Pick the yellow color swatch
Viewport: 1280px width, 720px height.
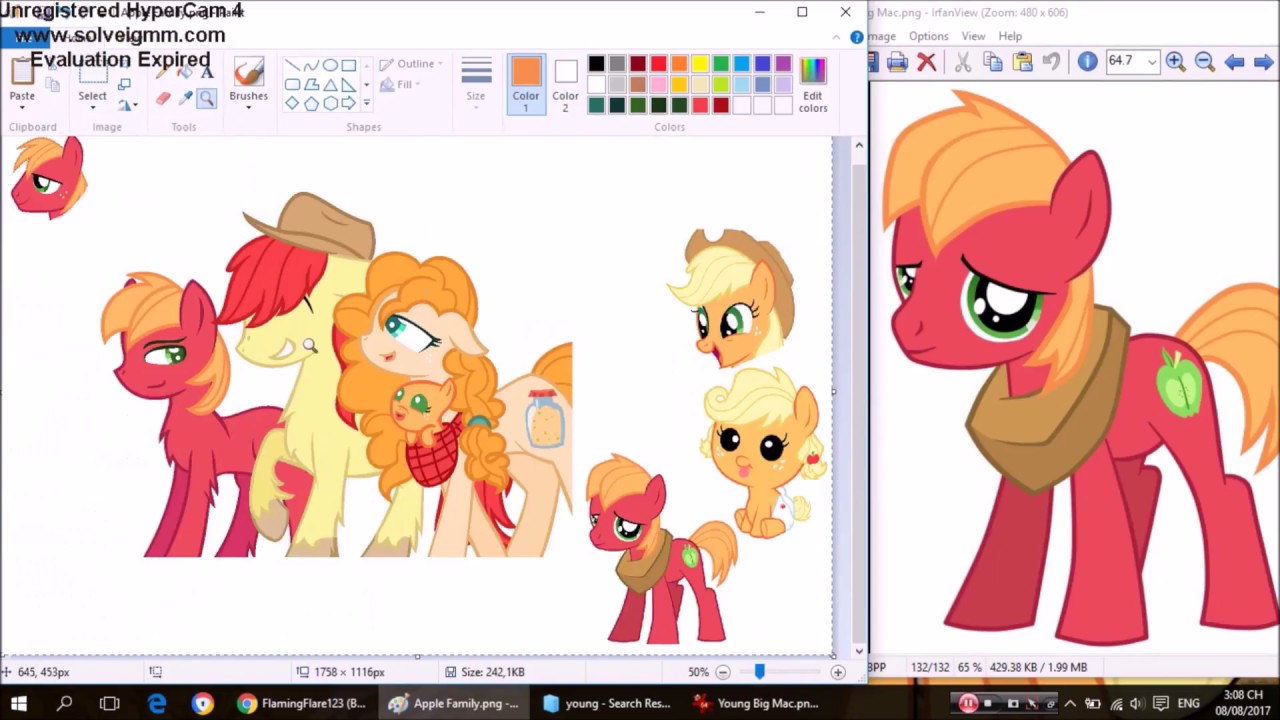tap(700, 64)
